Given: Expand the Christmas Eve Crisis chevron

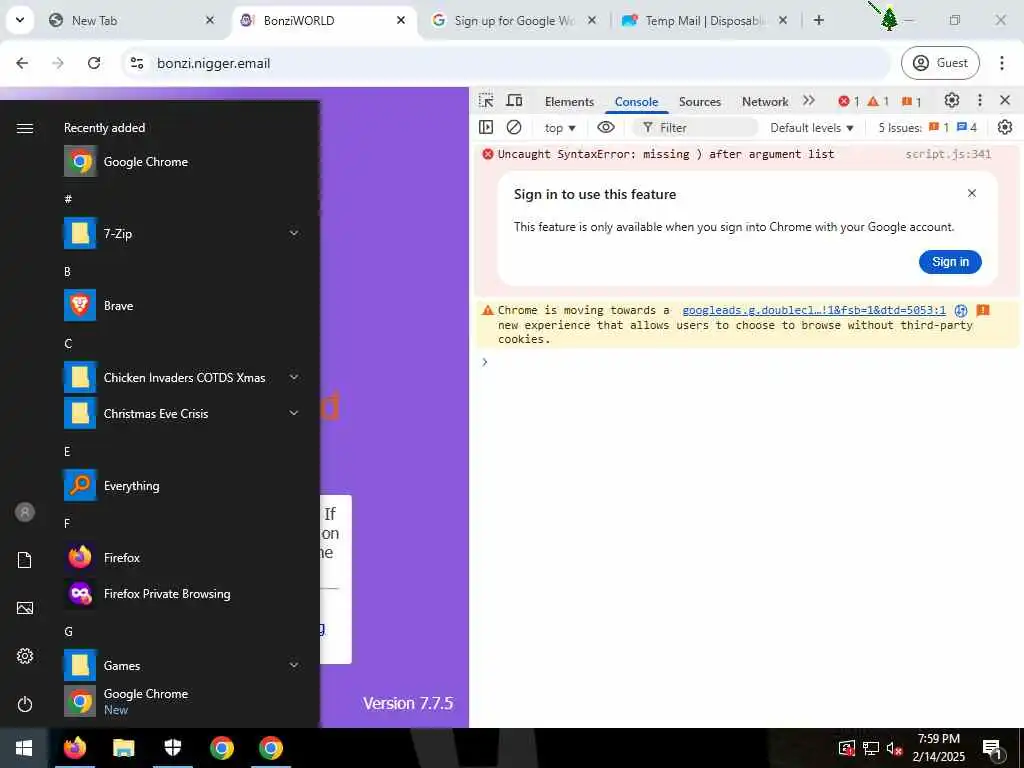Looking at the screenshot, I should [294, 413].
